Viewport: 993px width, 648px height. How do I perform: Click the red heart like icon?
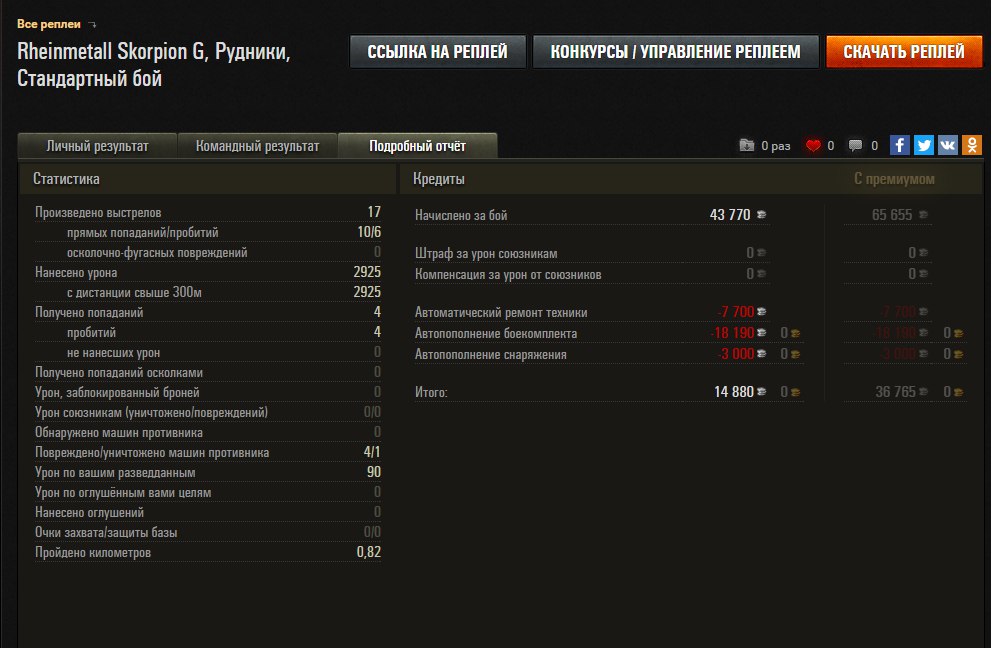[813, 146]
